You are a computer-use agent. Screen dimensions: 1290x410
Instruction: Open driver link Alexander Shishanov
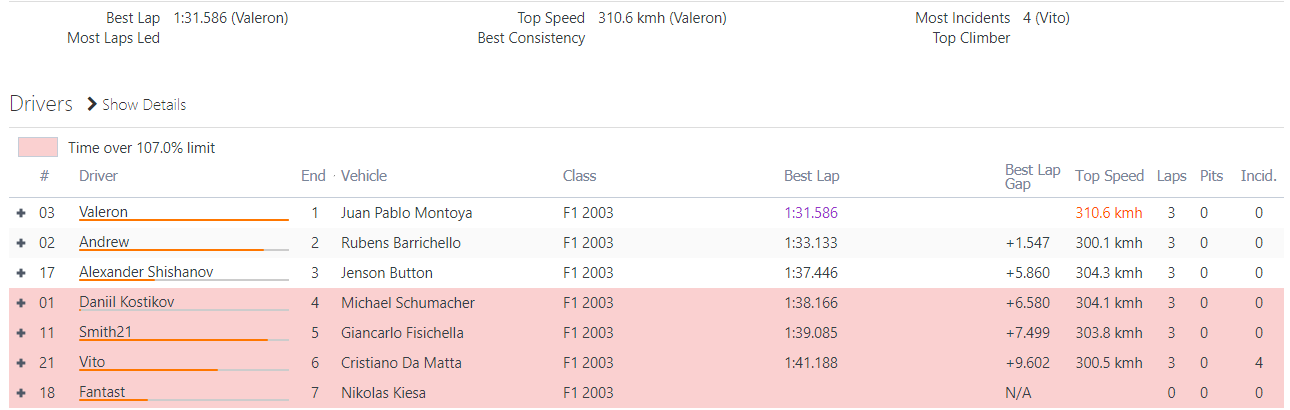(x=146, y=272)
